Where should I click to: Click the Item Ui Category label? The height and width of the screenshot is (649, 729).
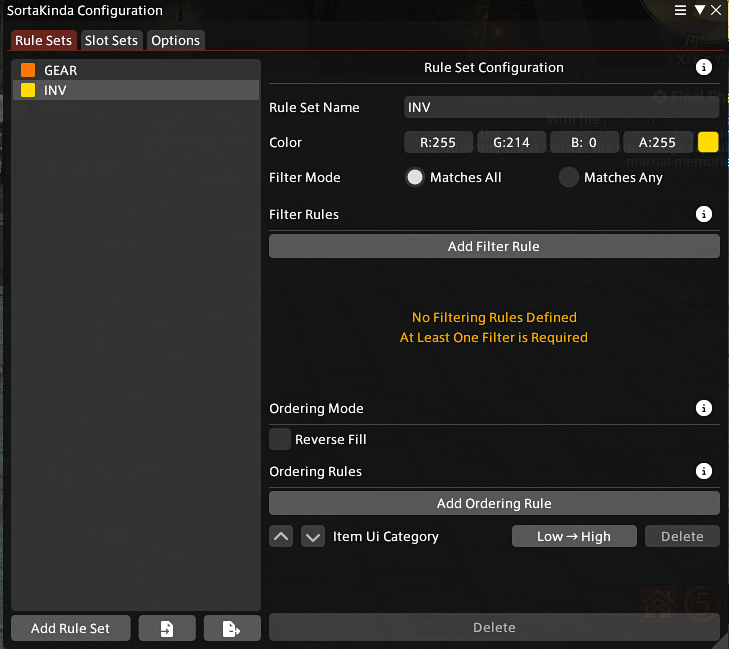coord(385,536)
